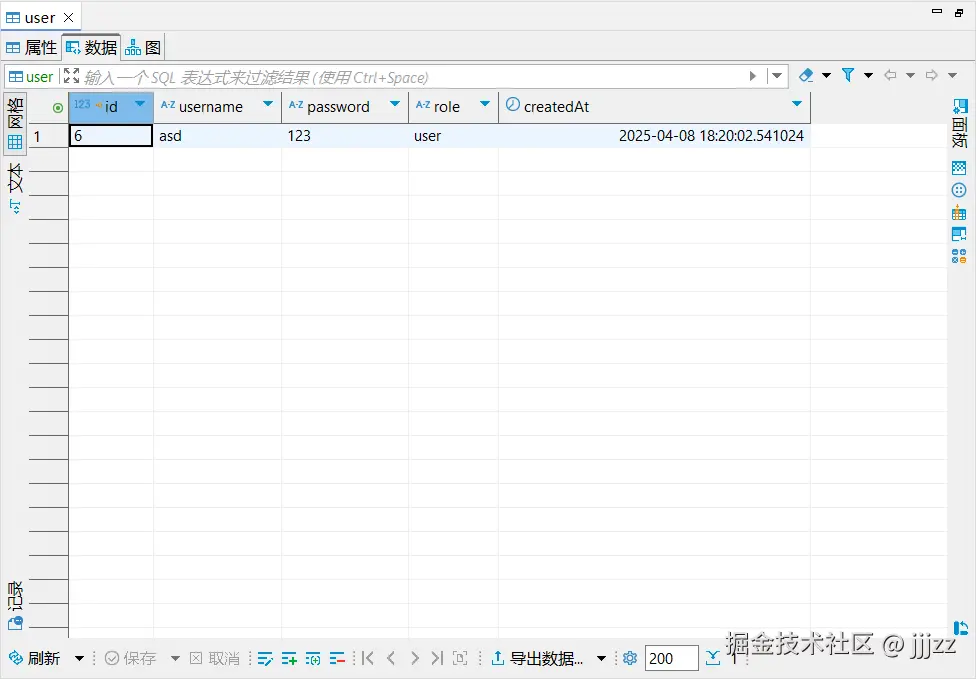This screenshot has width=976, height=679.
Task: Expand the funnel filter dropdown arrow
Action: (868, 75)
